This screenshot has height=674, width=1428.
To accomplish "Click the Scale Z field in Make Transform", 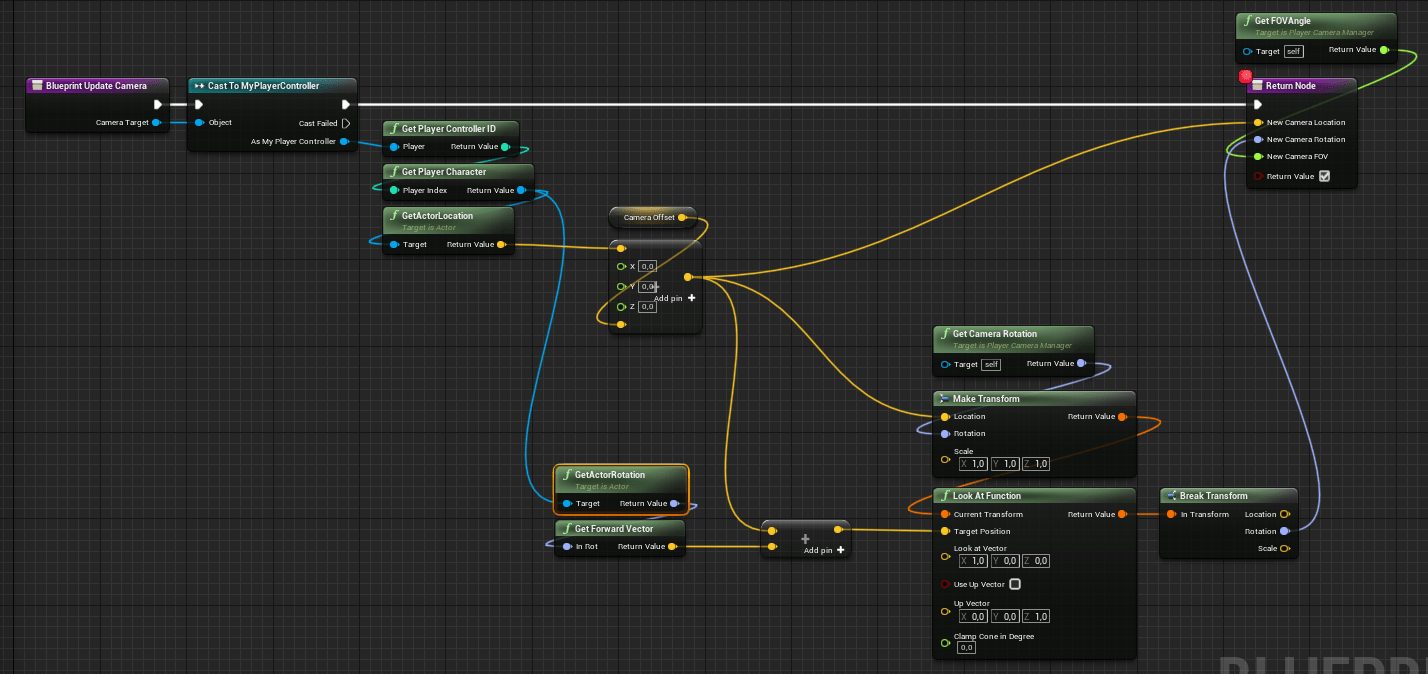I will point(1035,464).
